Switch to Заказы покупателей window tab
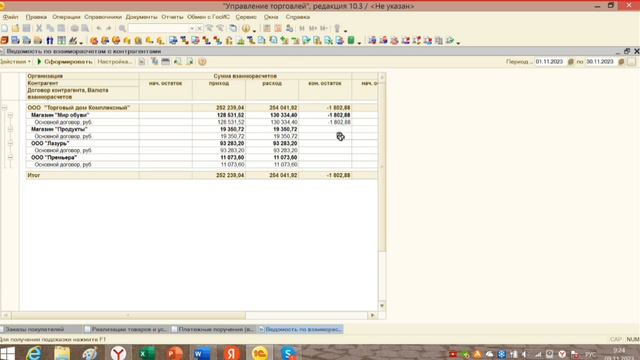 pyautogui.click(x=41, y=329)
